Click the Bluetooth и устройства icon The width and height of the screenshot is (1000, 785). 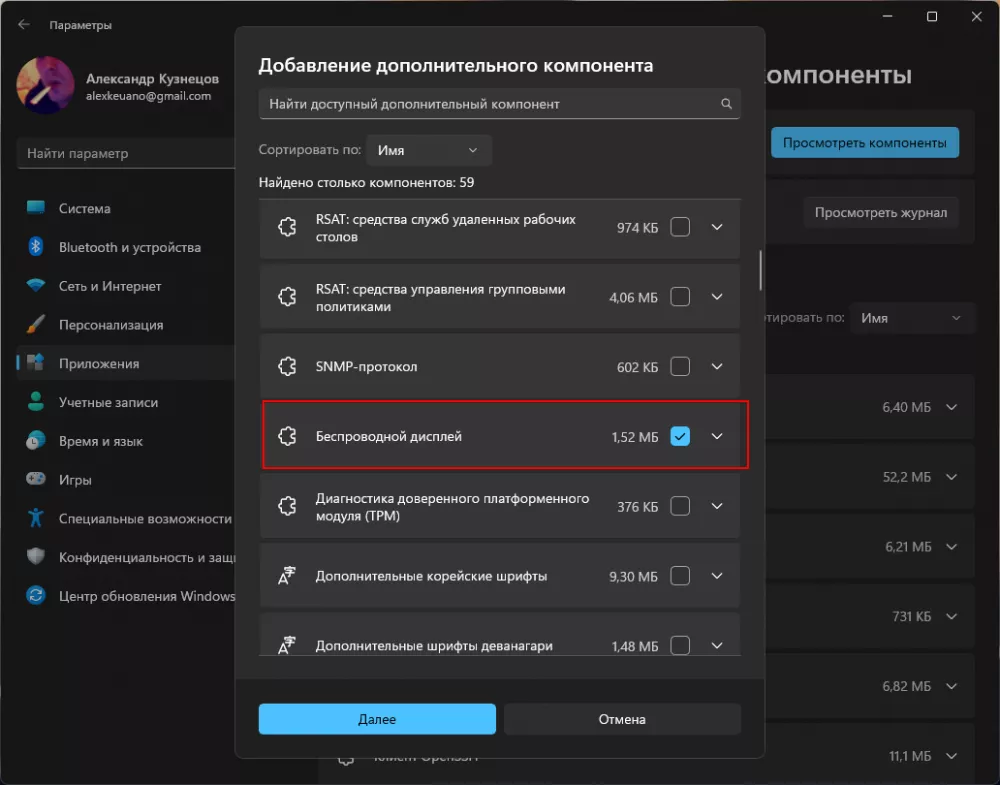click(36, 247)
